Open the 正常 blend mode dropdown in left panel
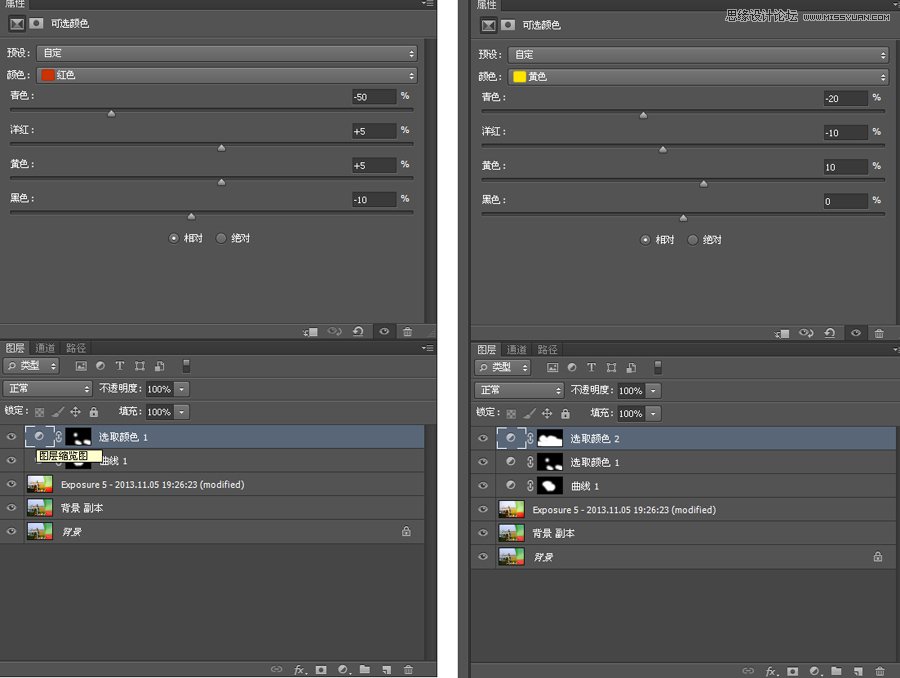The height and width of the screenshot is (678, 900). pos(48,388)
